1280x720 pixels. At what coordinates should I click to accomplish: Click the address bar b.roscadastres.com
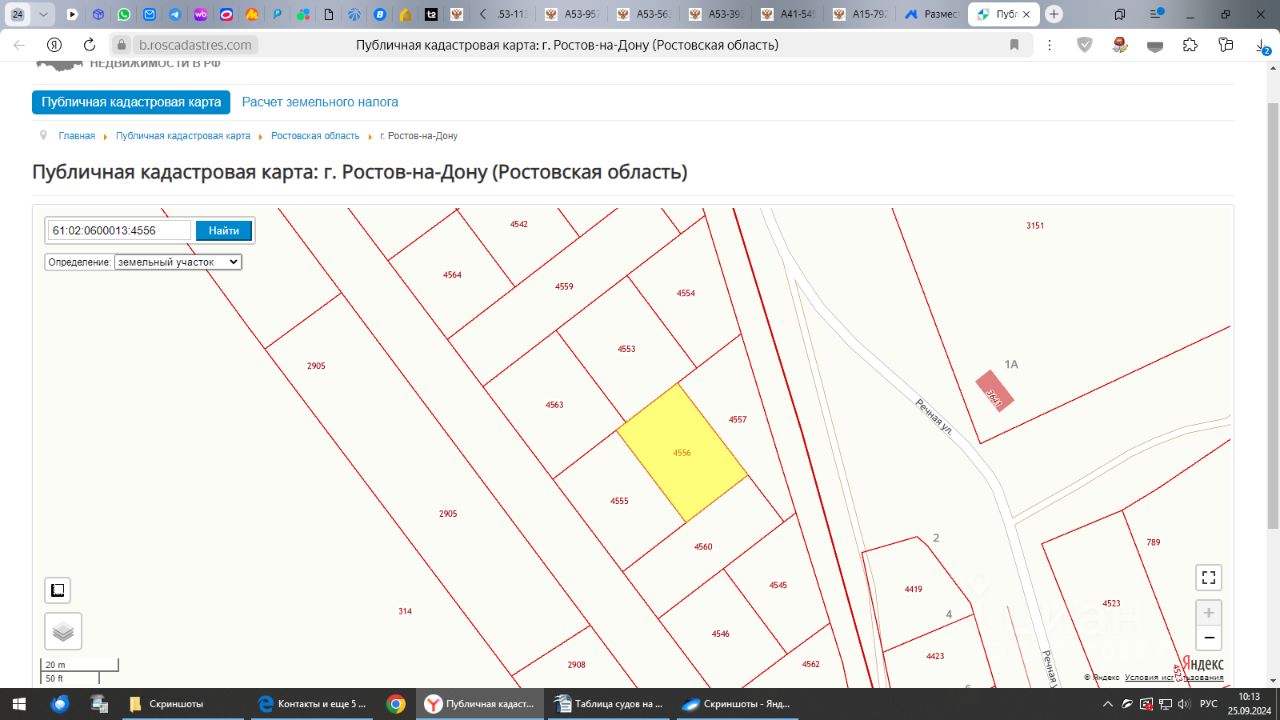click(x=195, y=45)
